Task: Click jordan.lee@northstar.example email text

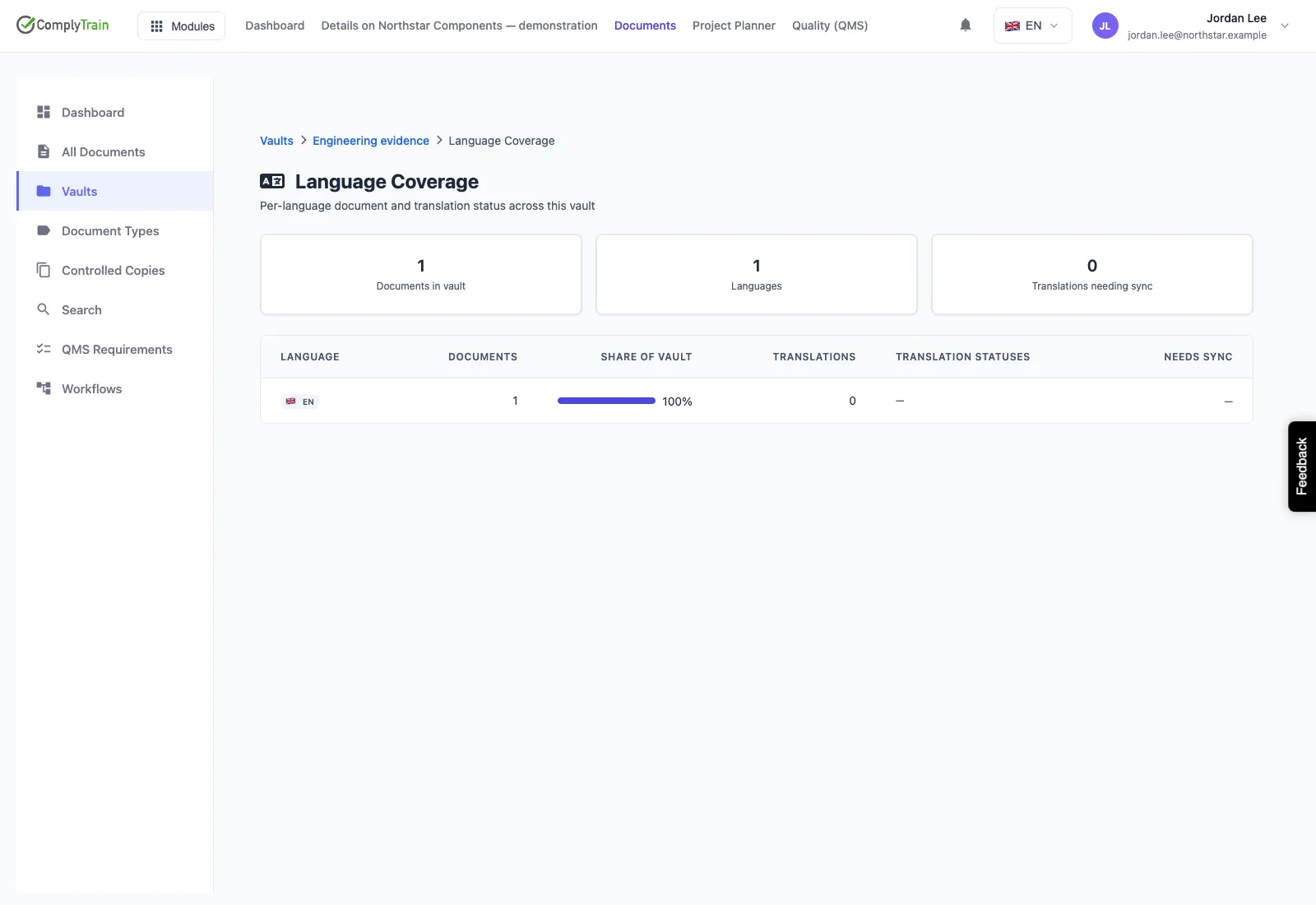Action: coord(1197,35)
